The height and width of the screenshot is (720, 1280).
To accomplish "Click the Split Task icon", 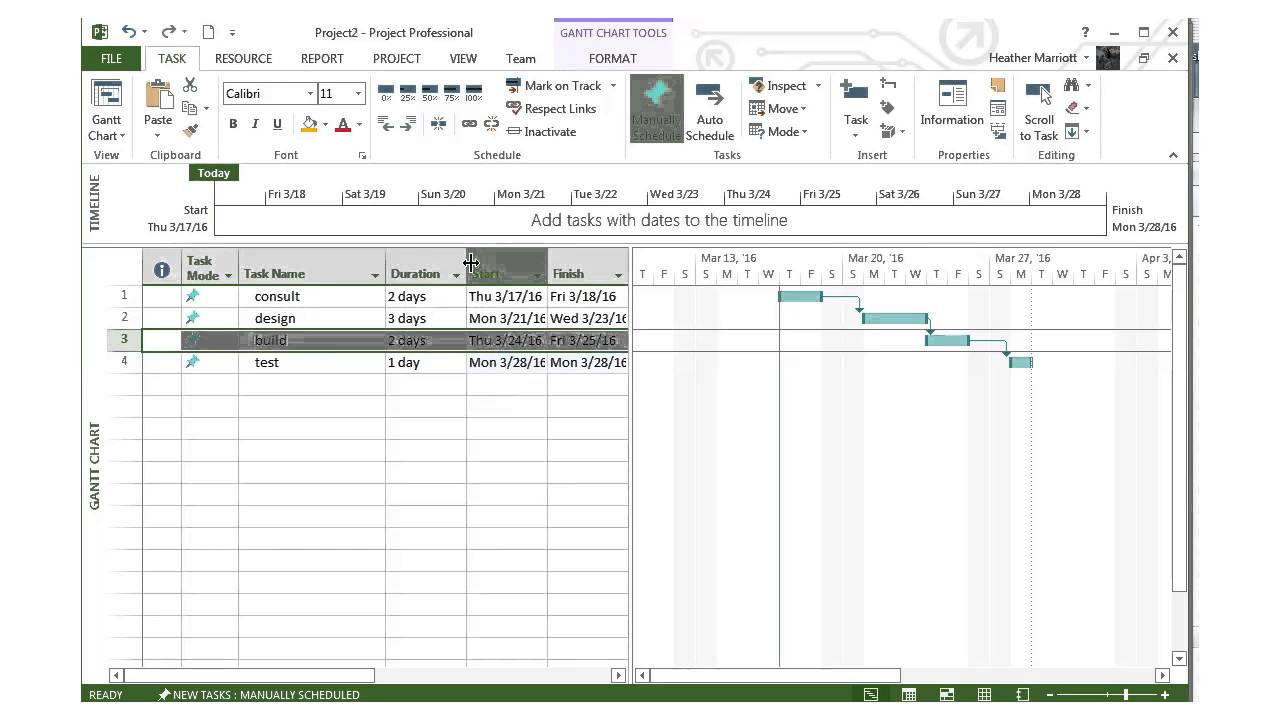I will 438,124.
